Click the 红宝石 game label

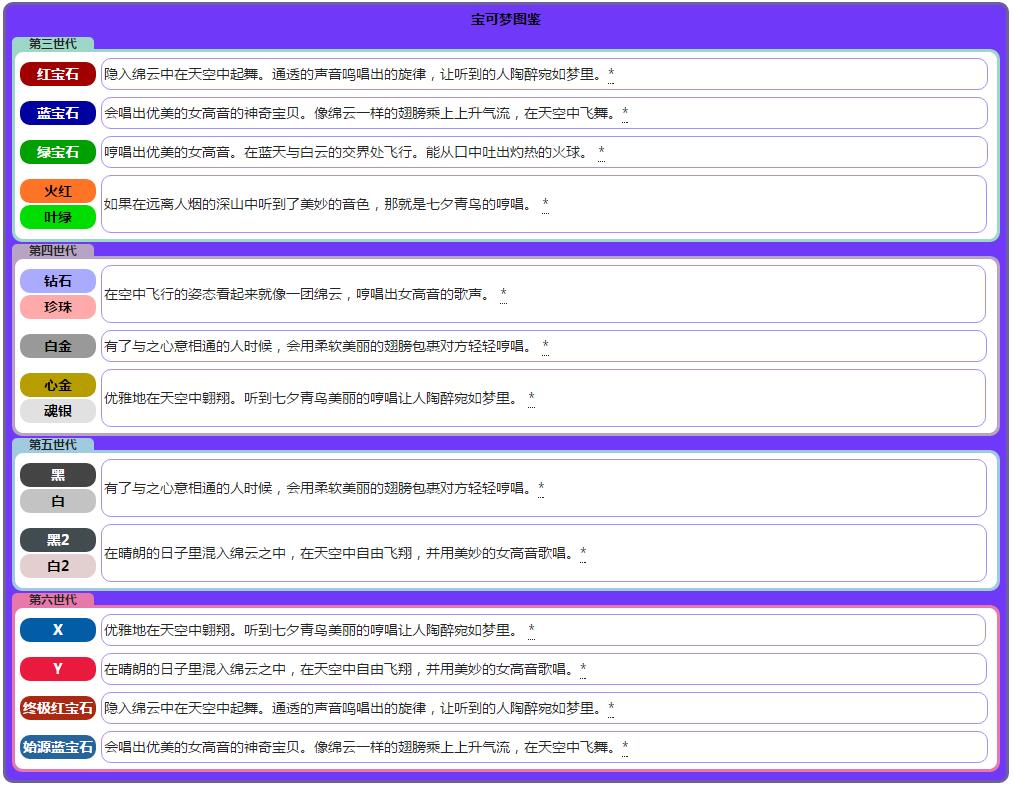click(x=57, y=74)
